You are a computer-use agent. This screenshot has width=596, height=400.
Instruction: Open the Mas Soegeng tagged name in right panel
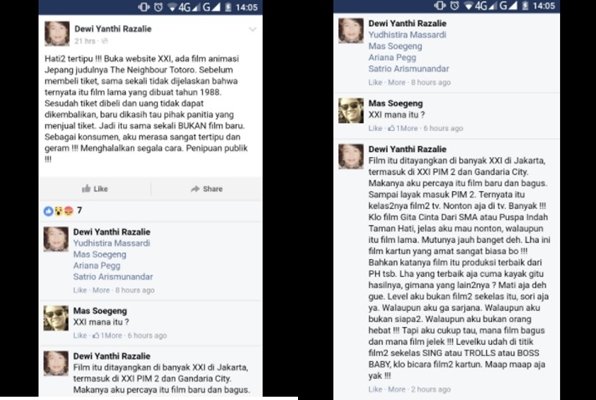tap(395, 46)
